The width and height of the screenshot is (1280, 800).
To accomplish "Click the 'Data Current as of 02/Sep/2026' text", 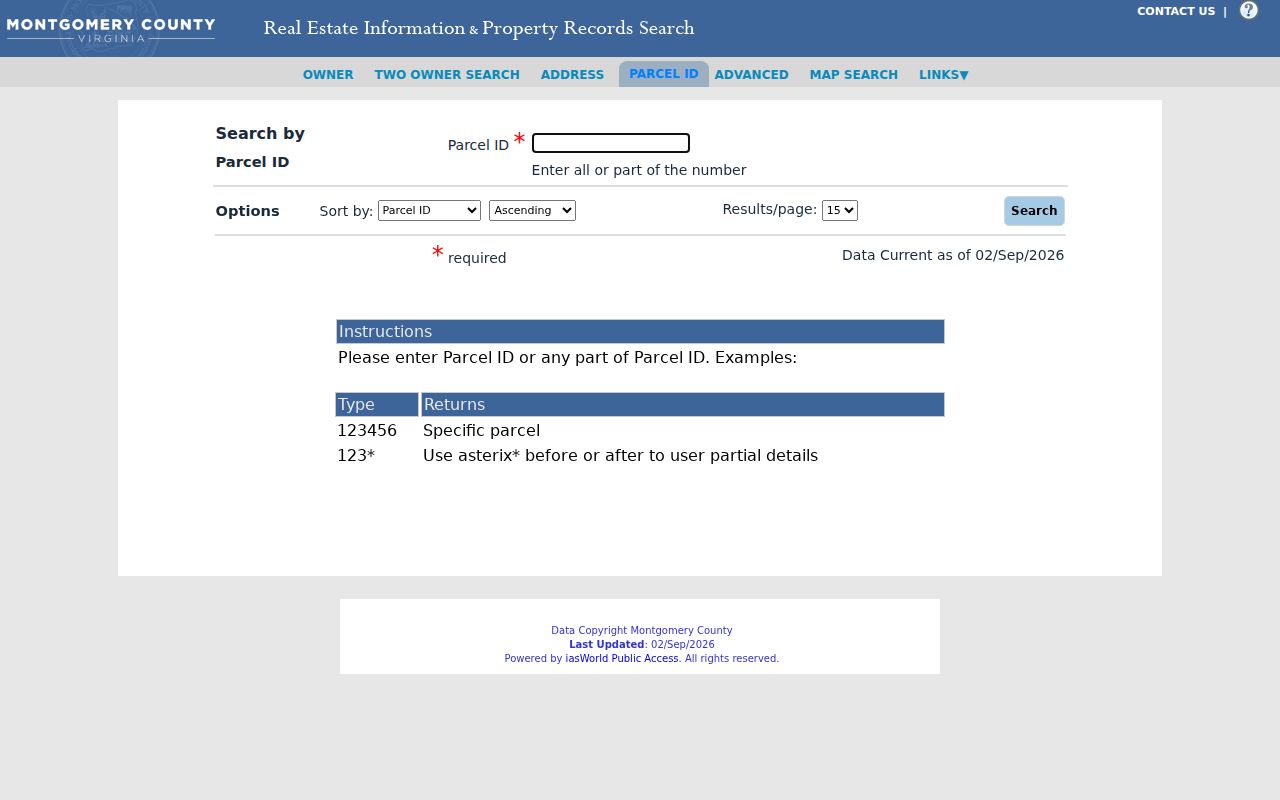I will click(953, 255).
